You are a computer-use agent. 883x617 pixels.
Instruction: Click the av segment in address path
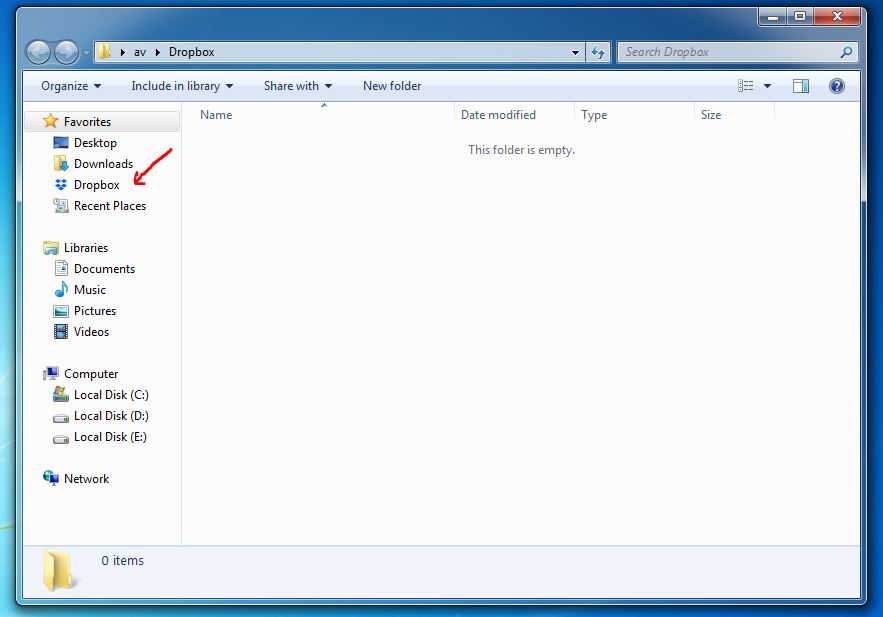point(140,52)
